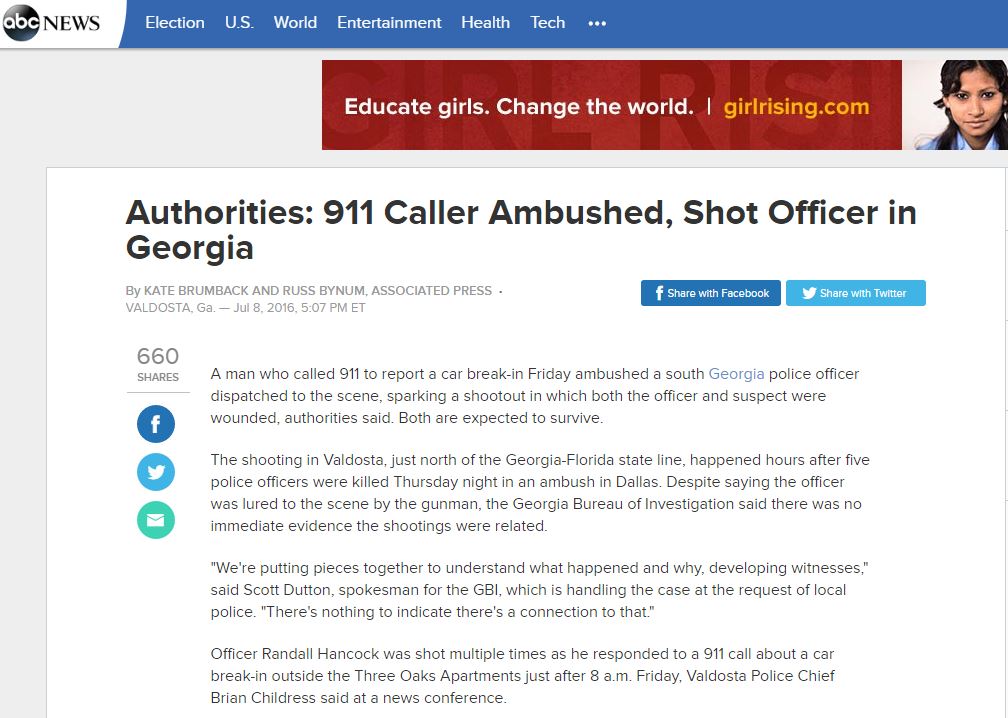Click the Educate girls banner text
1008x718 pixels.
(x=519, y=106)
